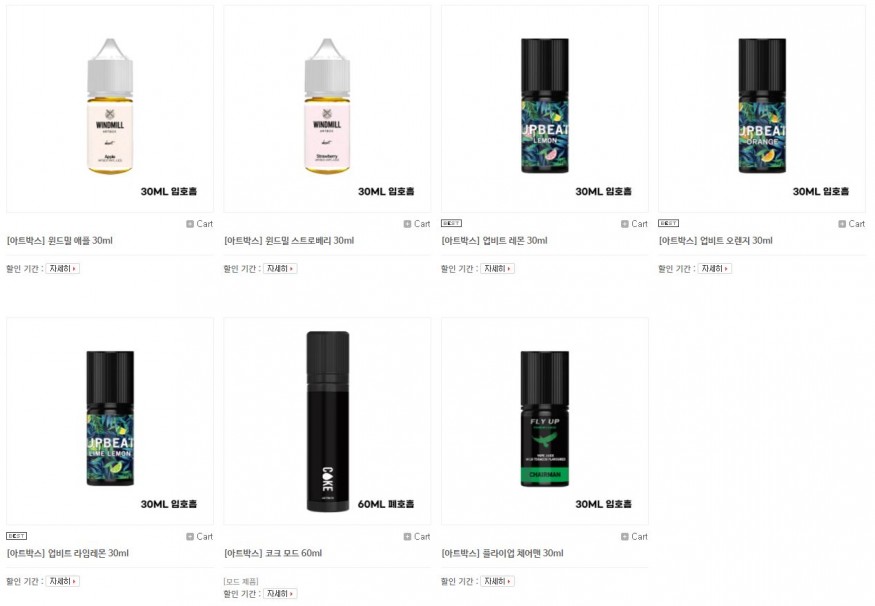Image resolution: width=875 pixels, height=606 pixels.
Task: Add Upbeat Lime Lemon 30ml to cart
Action: click(x=199, y=536)
